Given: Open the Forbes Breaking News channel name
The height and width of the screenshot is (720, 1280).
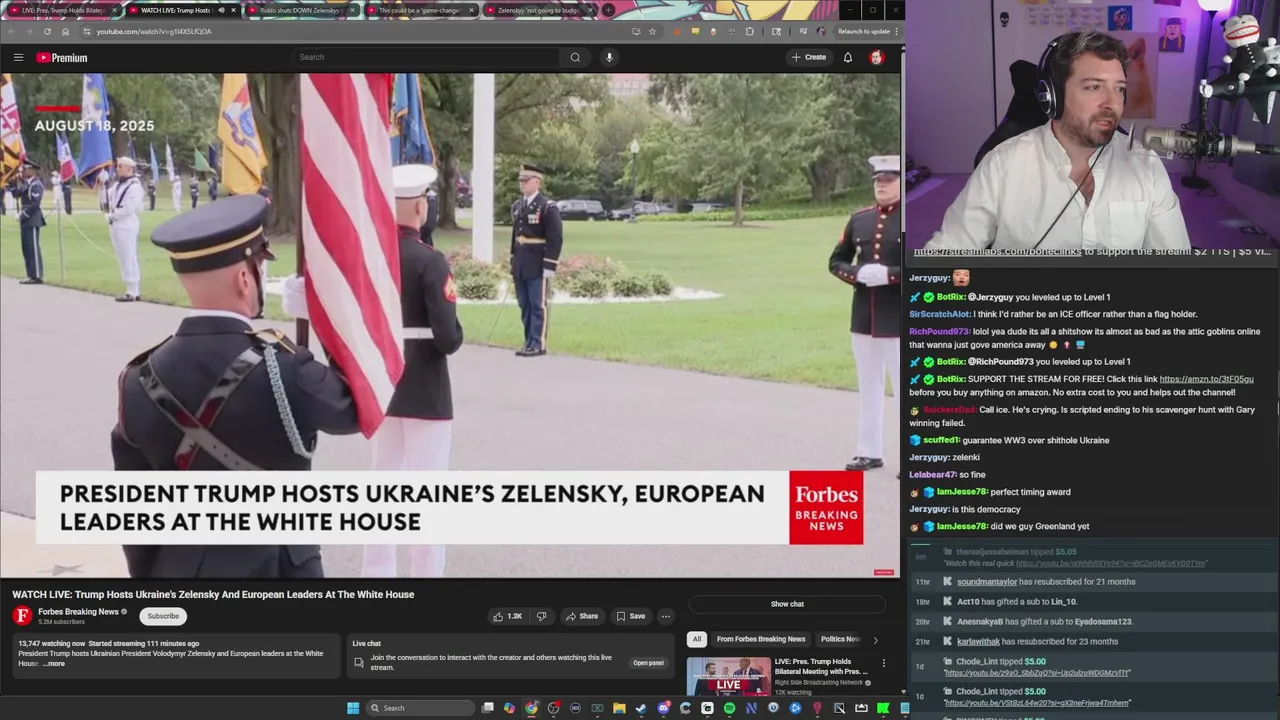Looking at the screenshot, I should point(78,612).
